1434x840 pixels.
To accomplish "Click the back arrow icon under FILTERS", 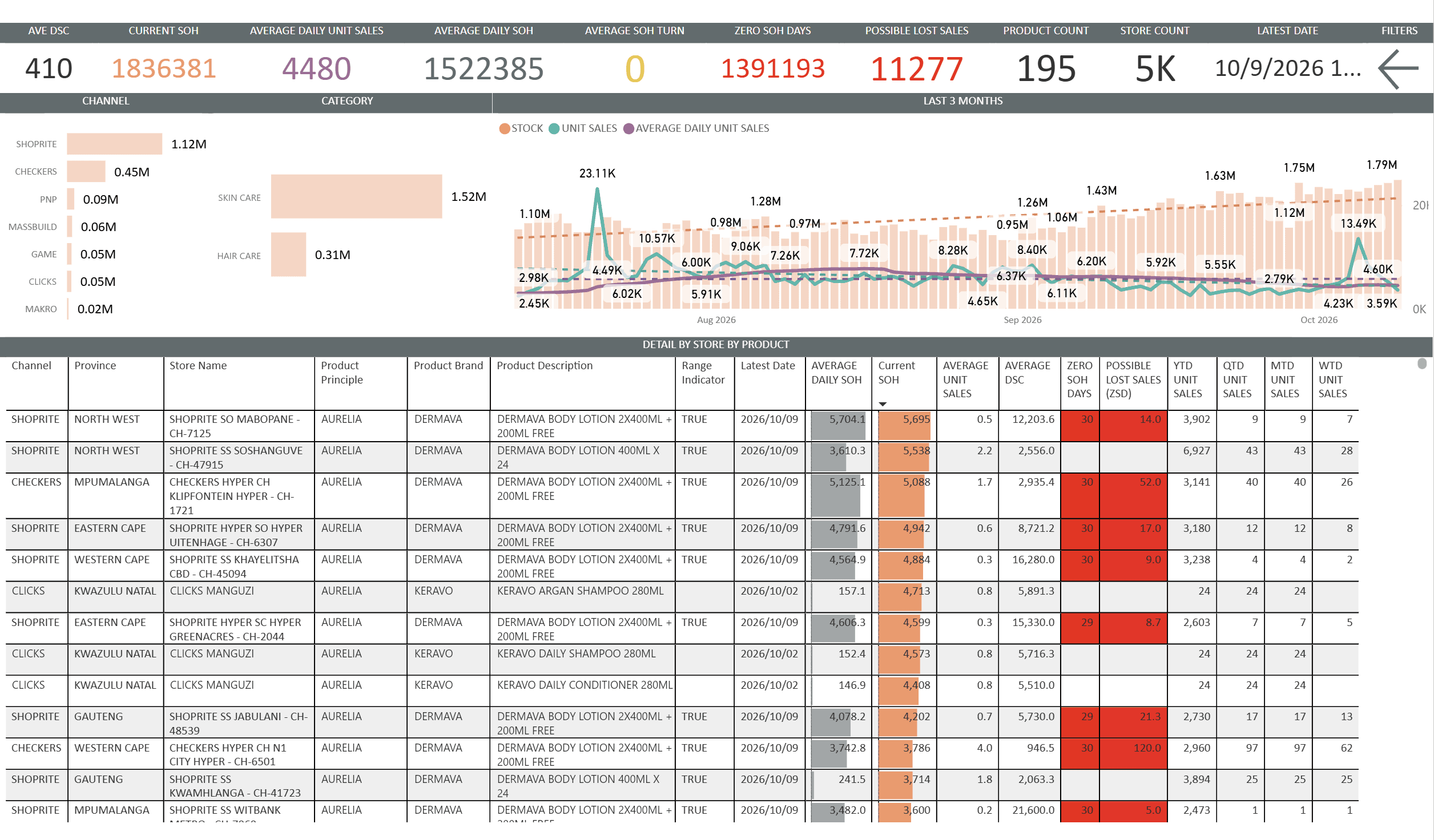I will pos(1399,69).
